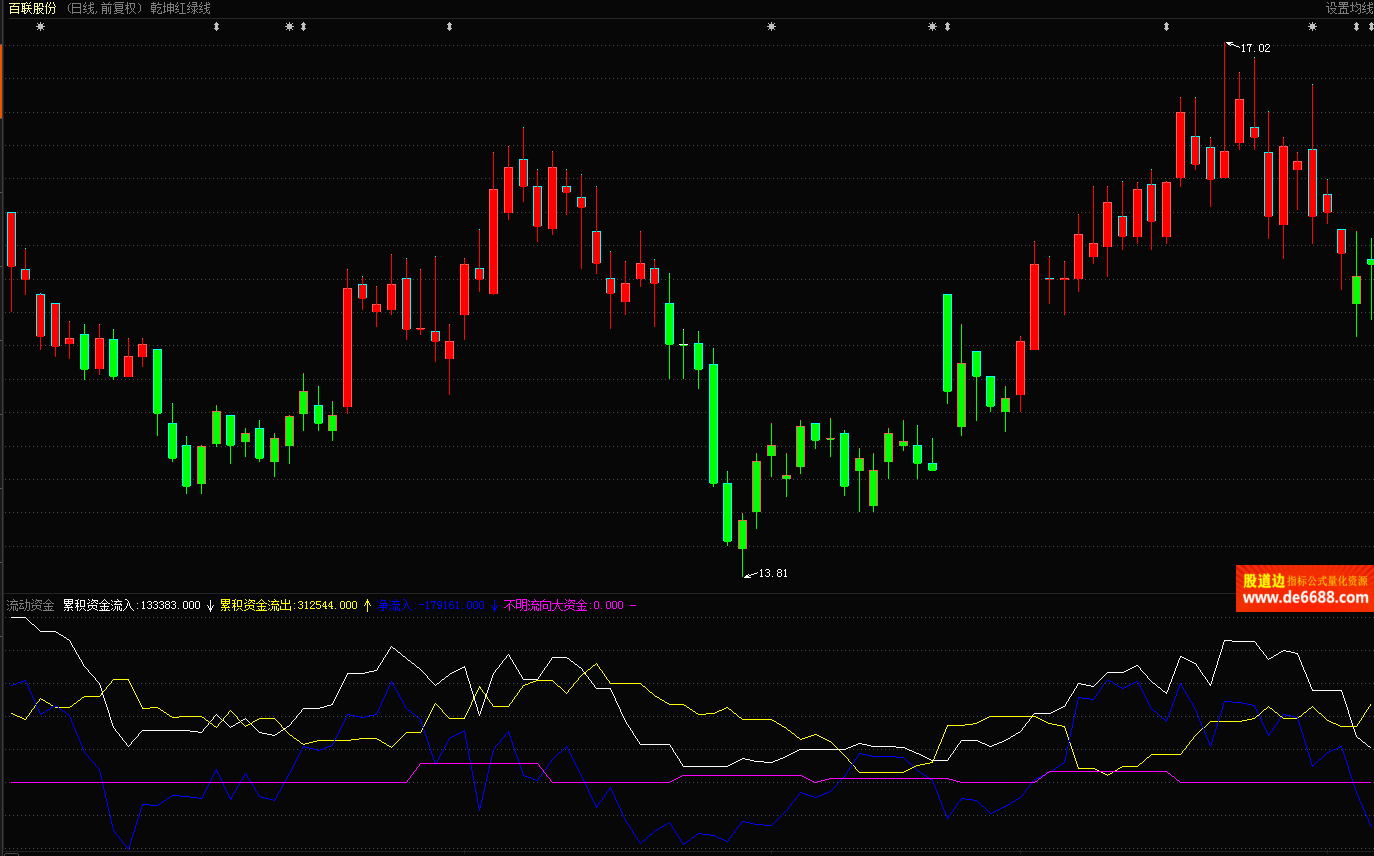Click the first asterisk marker in the top row

coord(41,27)
